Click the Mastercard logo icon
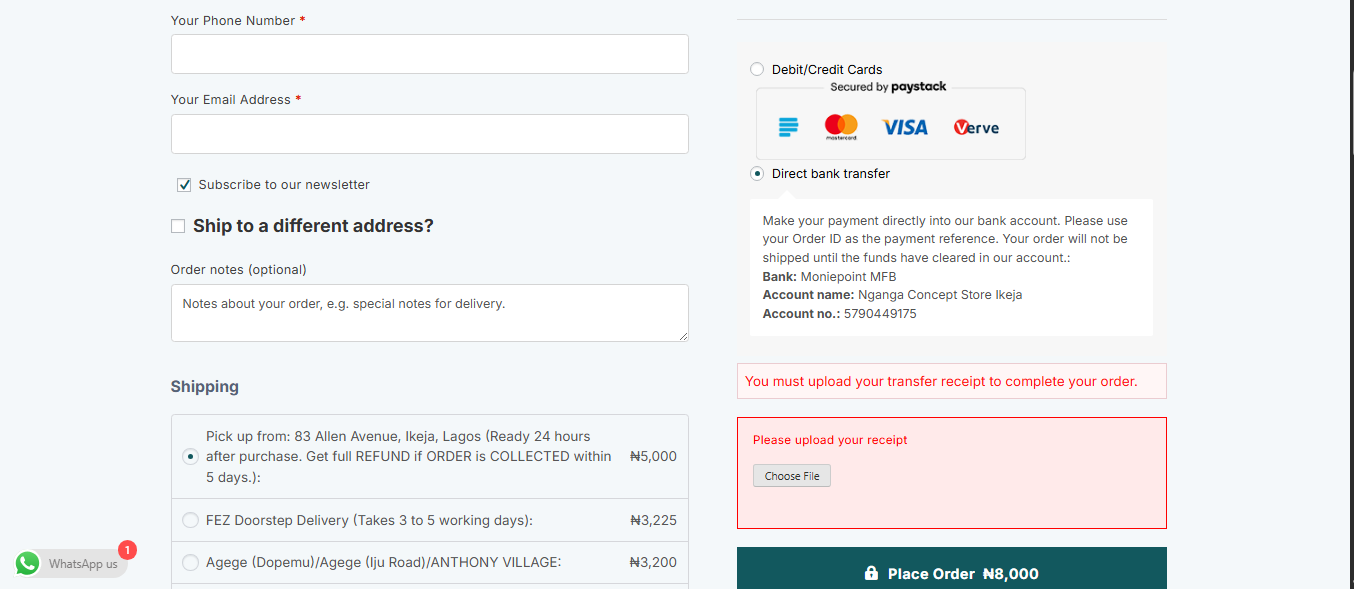The image size is (1354, 589). 841,126
